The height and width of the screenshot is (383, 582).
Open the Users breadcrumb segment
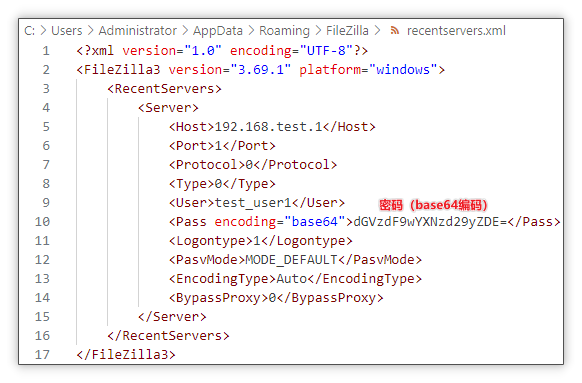(x=66, y=30)
